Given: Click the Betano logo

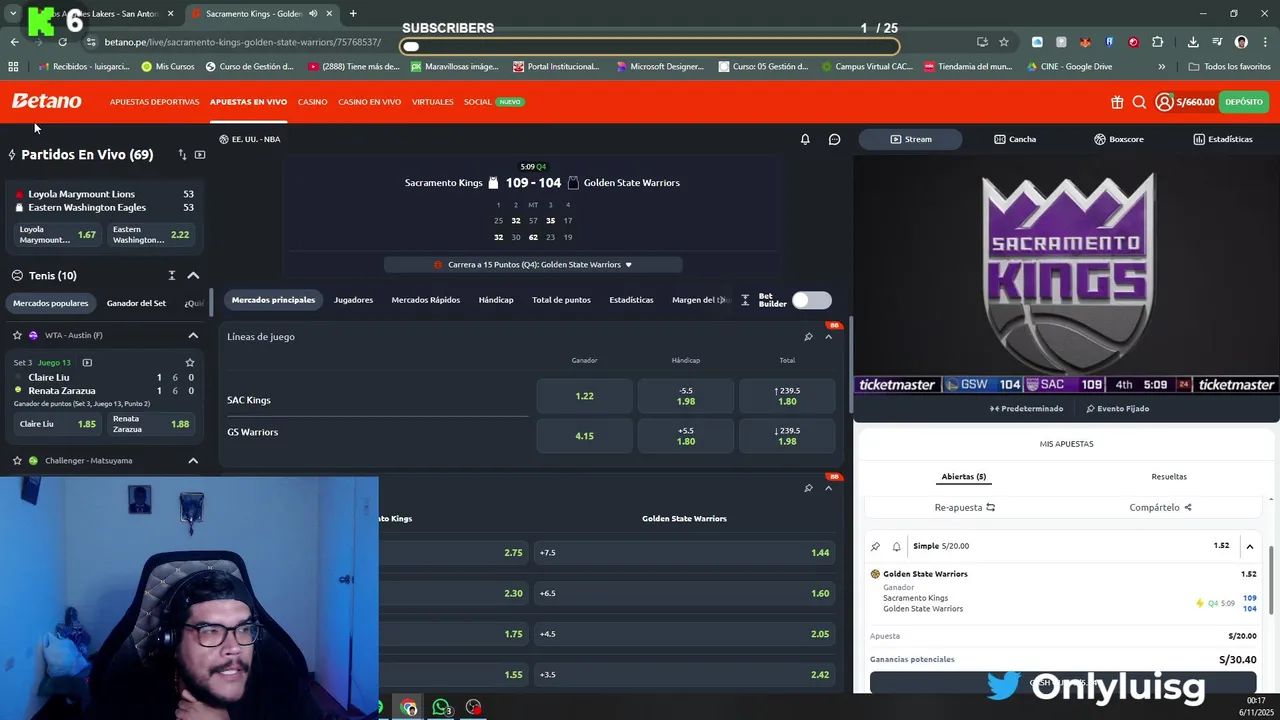Looking at the screenshot, I should pos(46,101).
